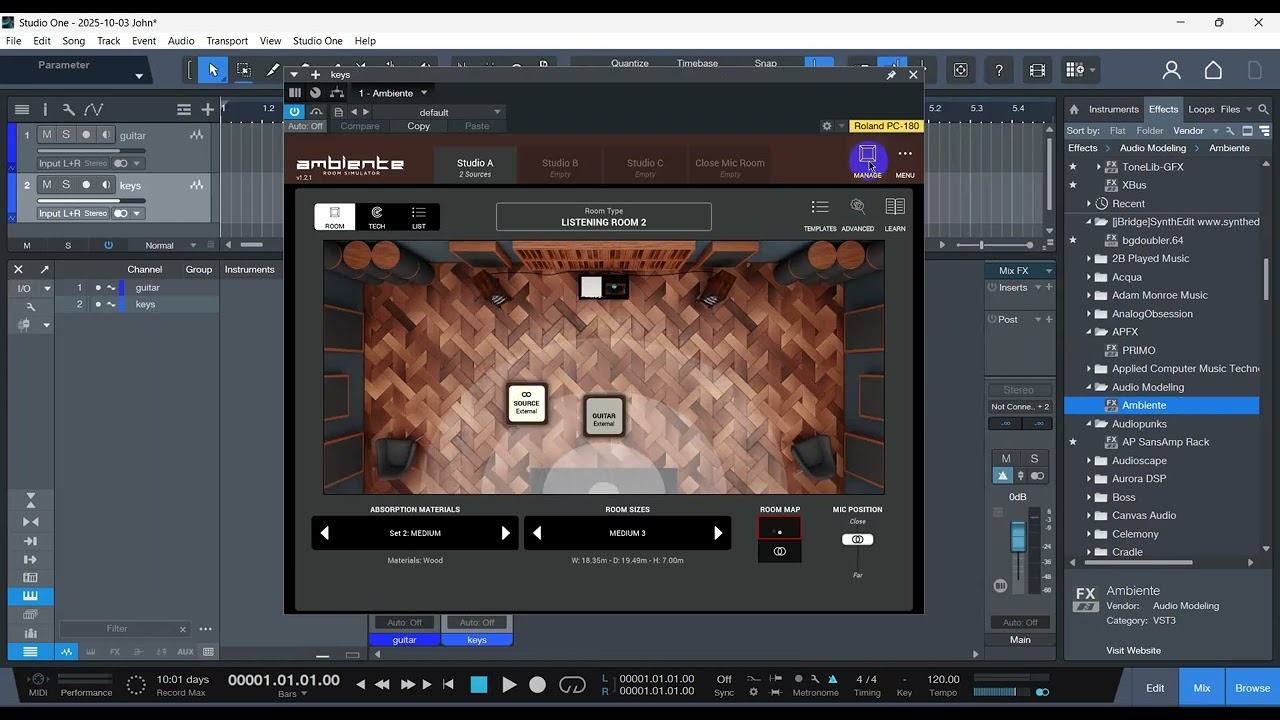Open the Start page home icon
Viewport: 1280px width, 720px height.
(1213, 70)
